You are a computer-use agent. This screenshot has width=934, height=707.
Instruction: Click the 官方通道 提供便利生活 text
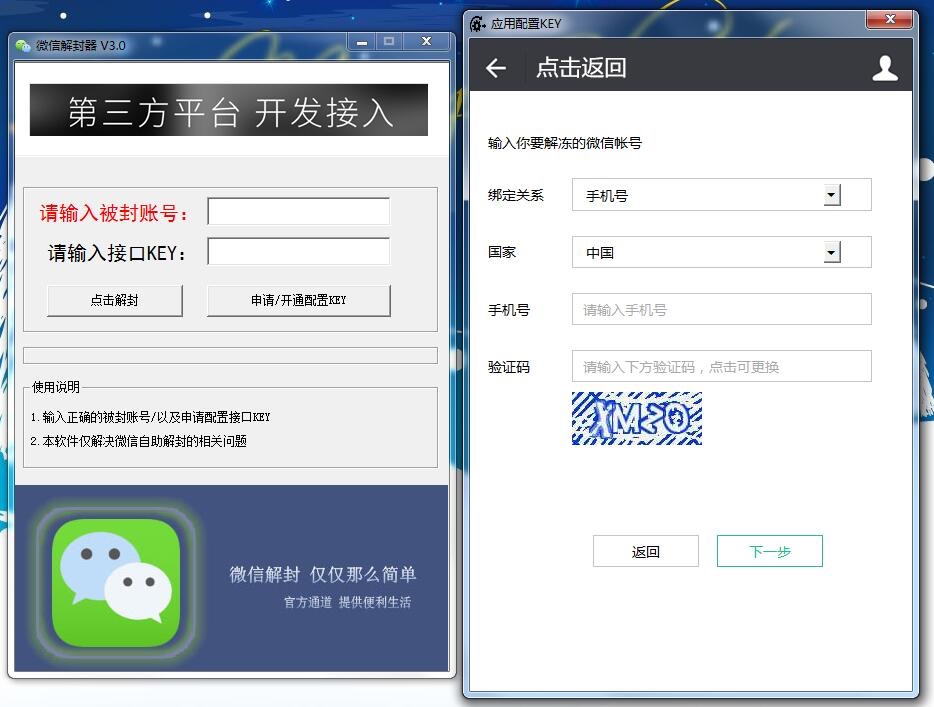[x=347, y=602]
